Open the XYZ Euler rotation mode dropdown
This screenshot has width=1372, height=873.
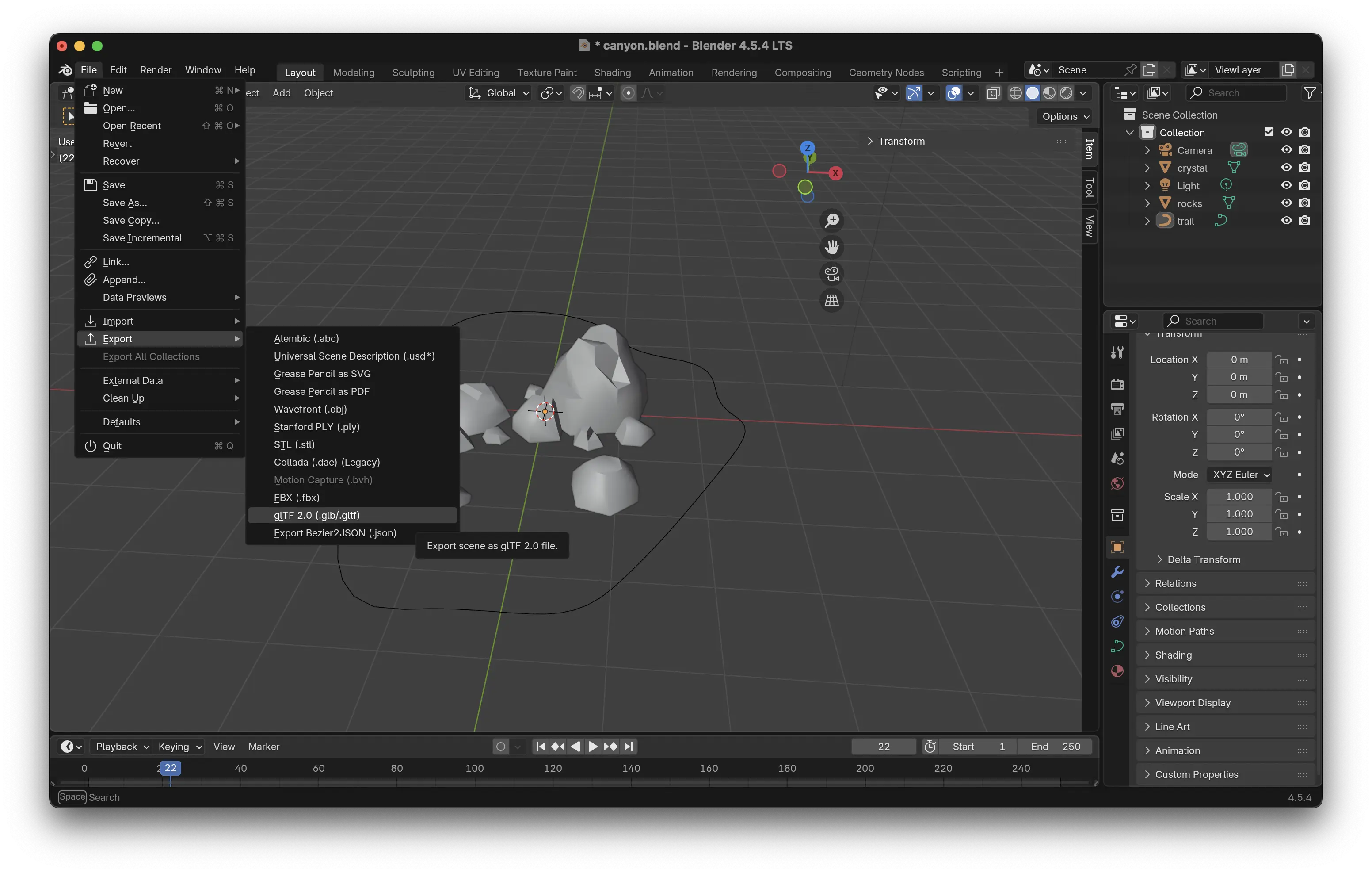click(1240, 475)
